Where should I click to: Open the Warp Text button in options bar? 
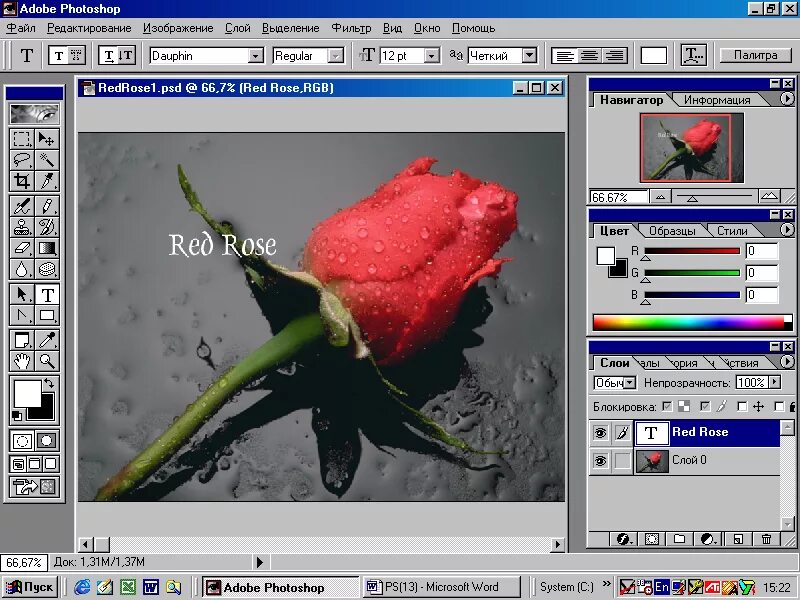(693, 55)
